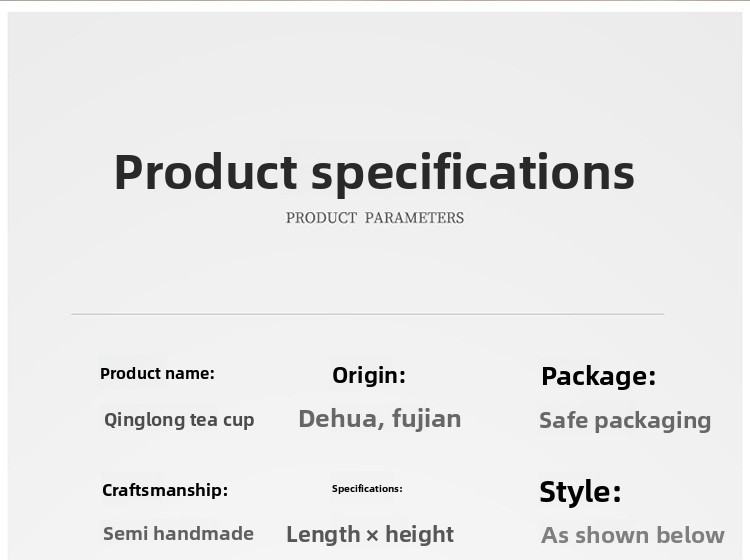The image size is (750, 560).
Task: Select the small "Specifications:" label
Action: click(x=367, y=489)
